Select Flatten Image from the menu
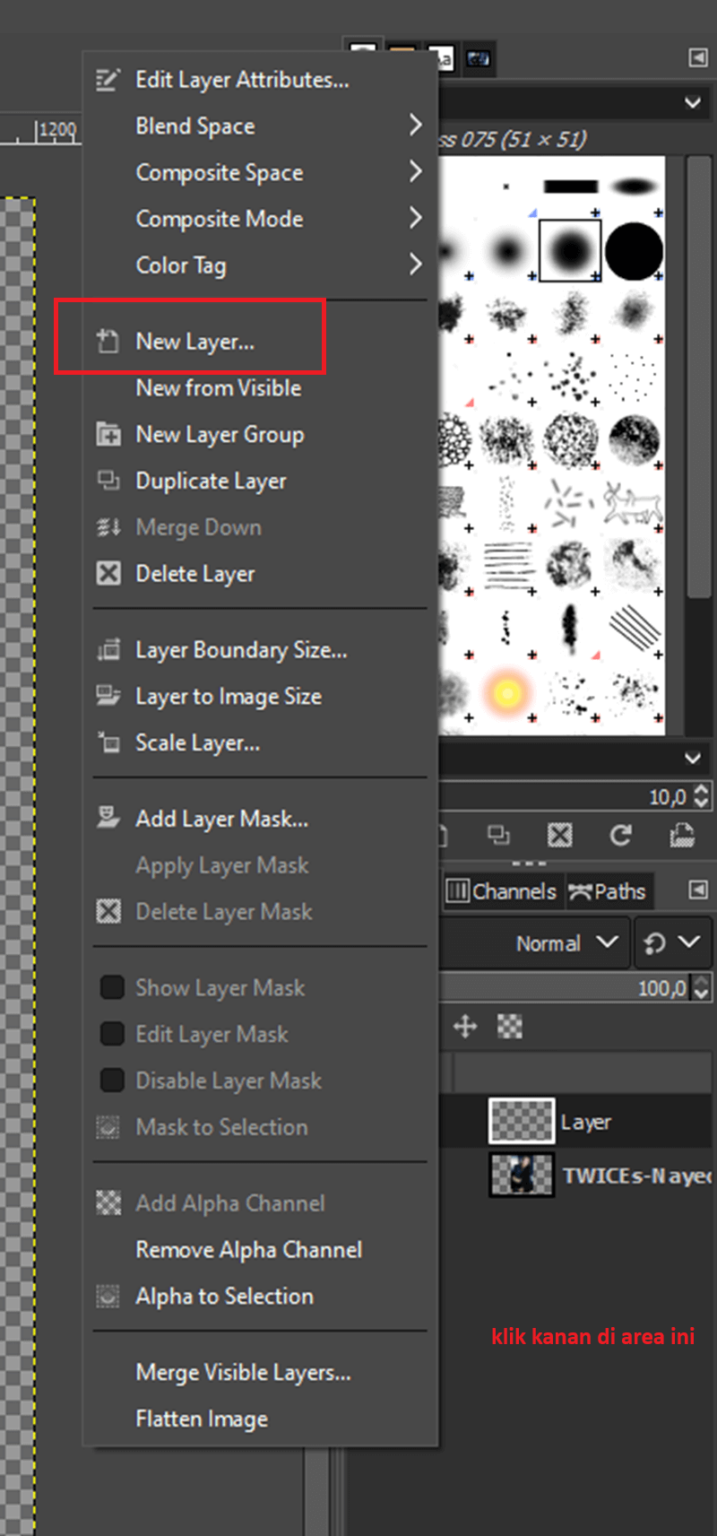Image resolution: width=717 pixels, height=1536 pixels. coord(201,1418)
